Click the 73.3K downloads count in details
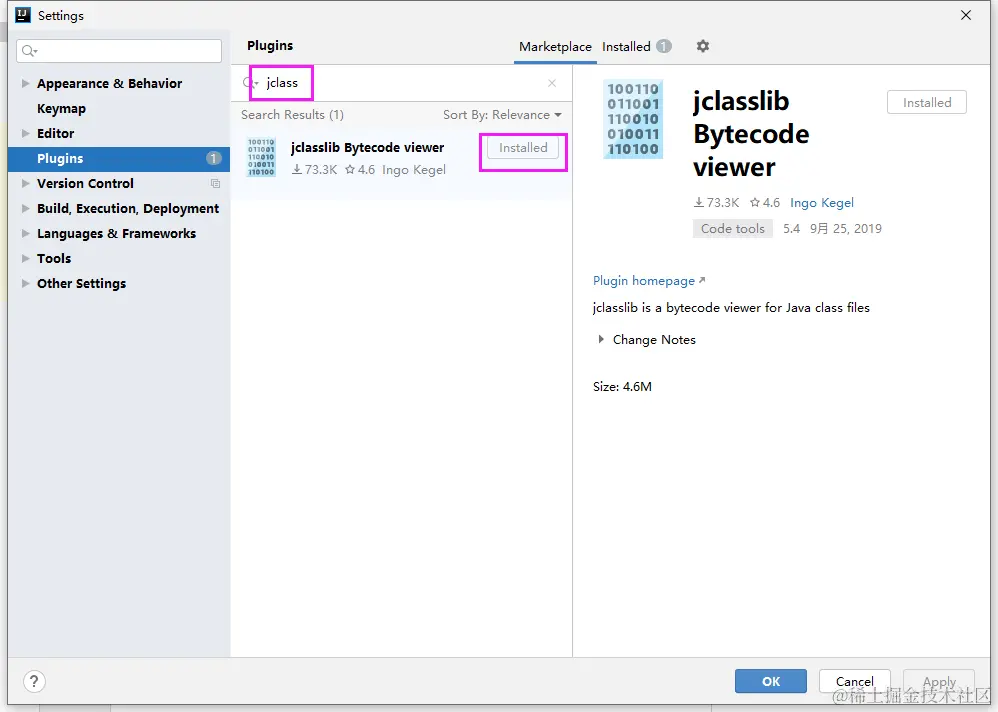Image resolution: width=998 pixels, height=712 pixels. (717, 203)
